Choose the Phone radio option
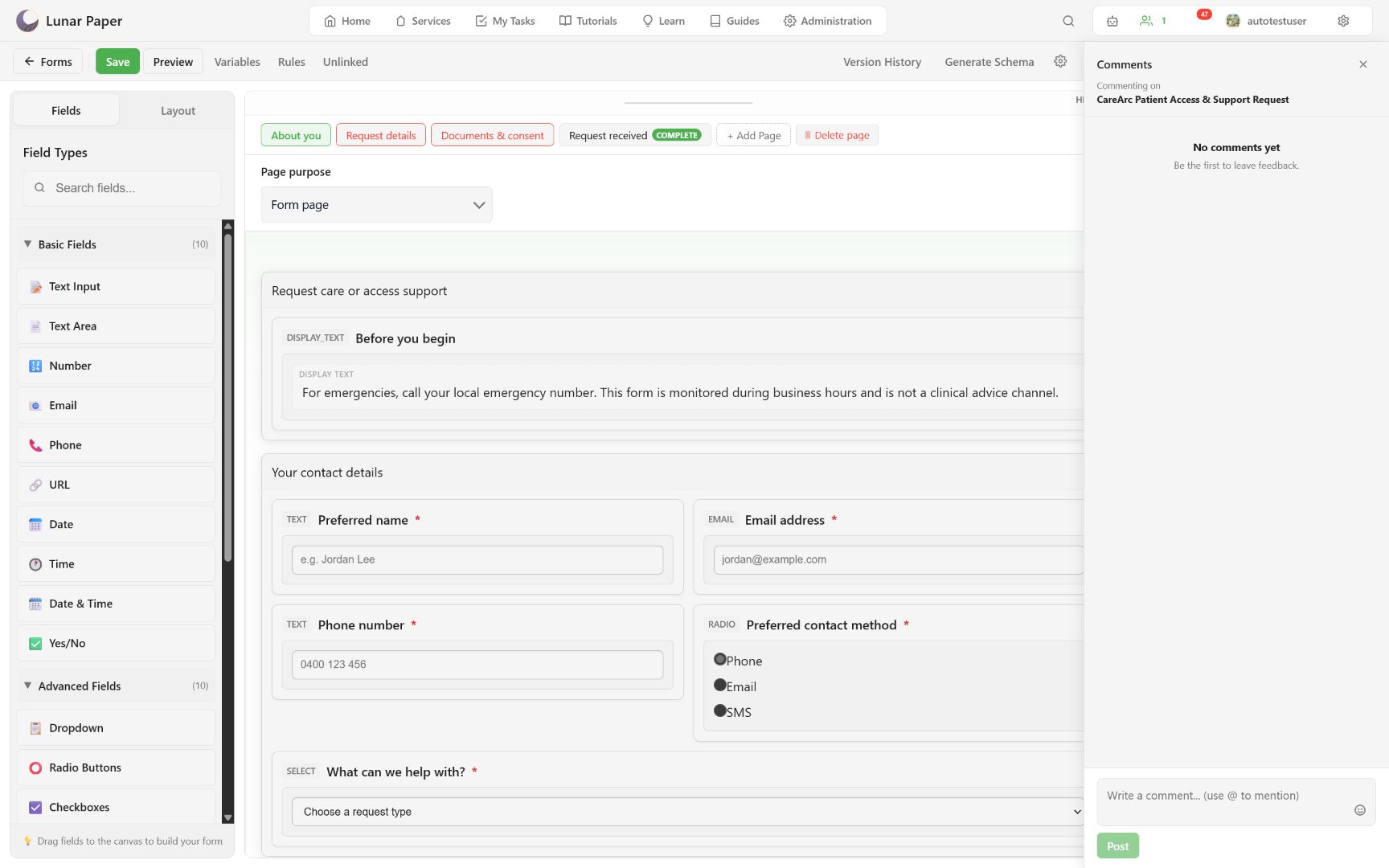Screen dimensions: 1389x868 pos(720,659)
